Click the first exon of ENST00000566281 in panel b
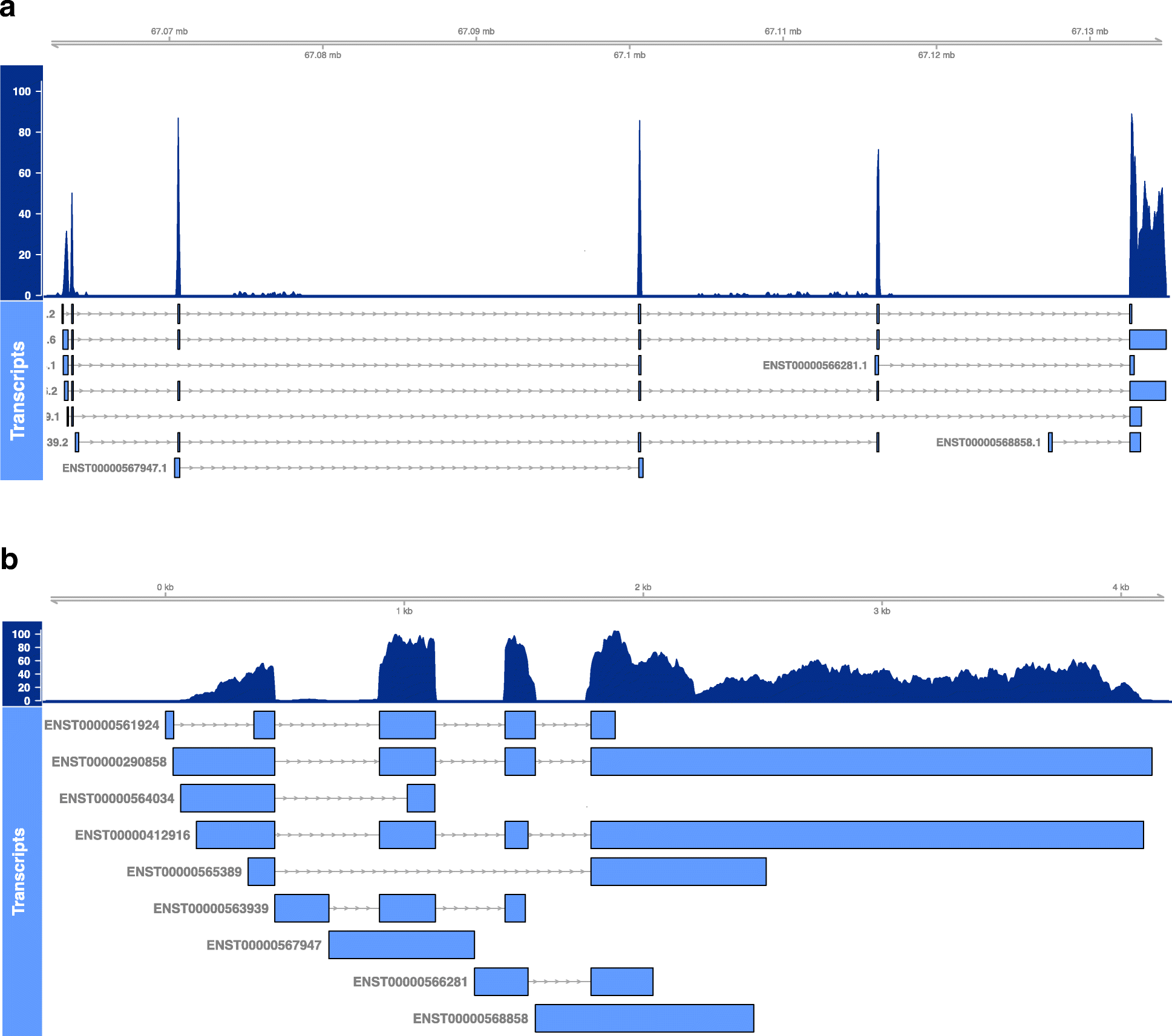The image size is (1172, 1036). (x=501, y=982)
